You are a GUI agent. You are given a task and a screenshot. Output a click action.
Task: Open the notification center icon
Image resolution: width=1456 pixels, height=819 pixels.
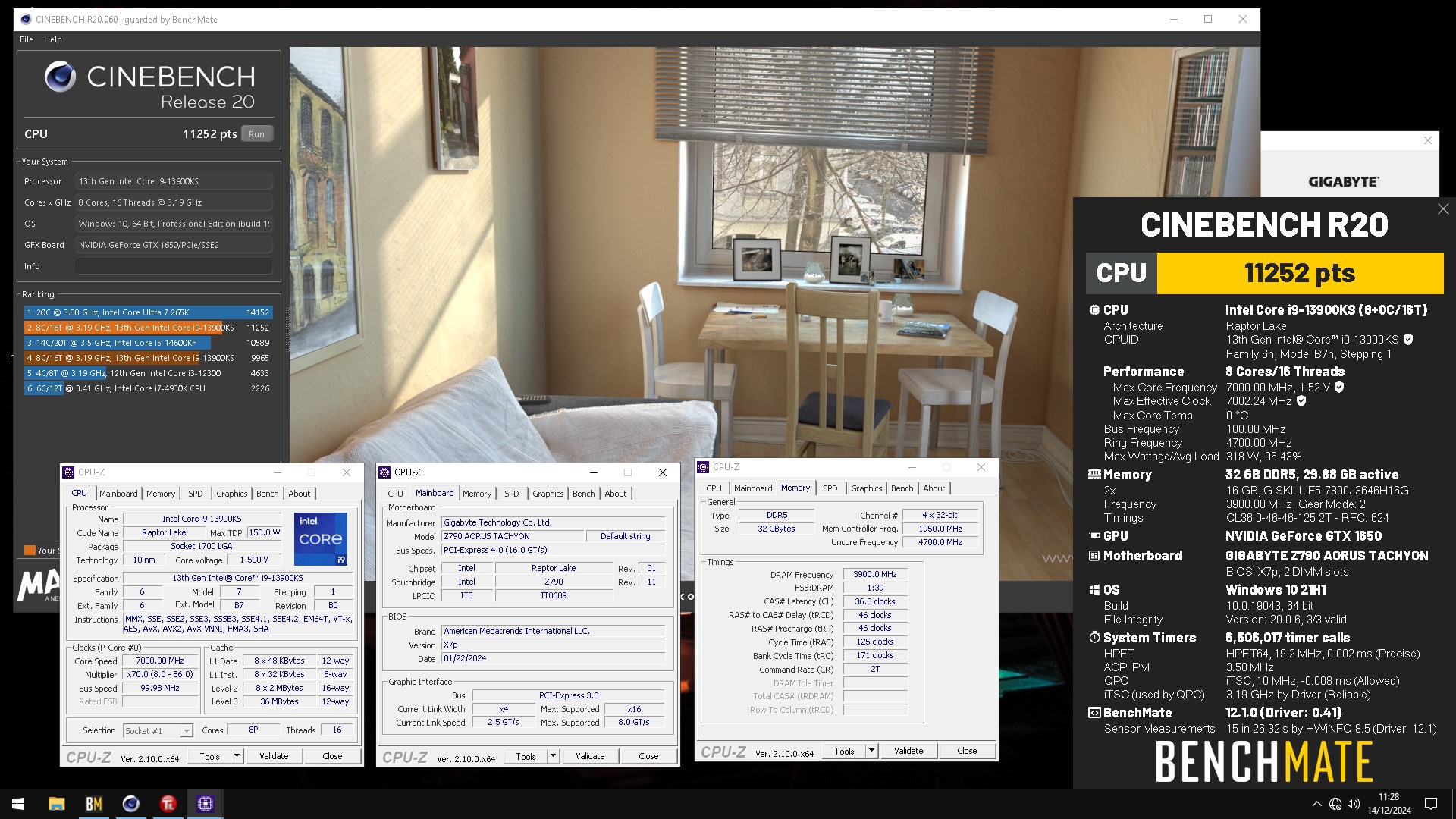(1431, 804)
